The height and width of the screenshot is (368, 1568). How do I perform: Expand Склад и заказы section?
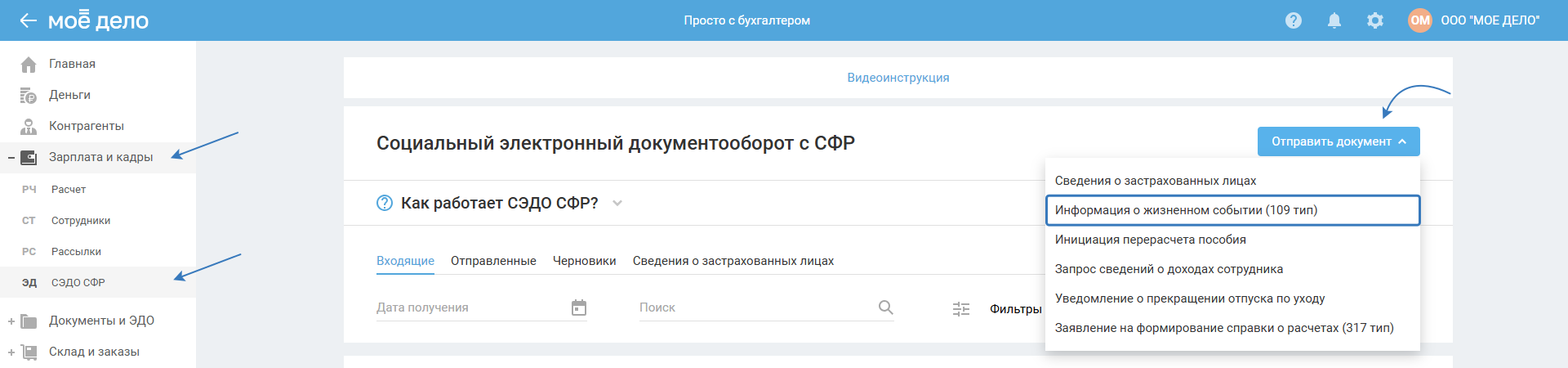click(x=11, y=352)
